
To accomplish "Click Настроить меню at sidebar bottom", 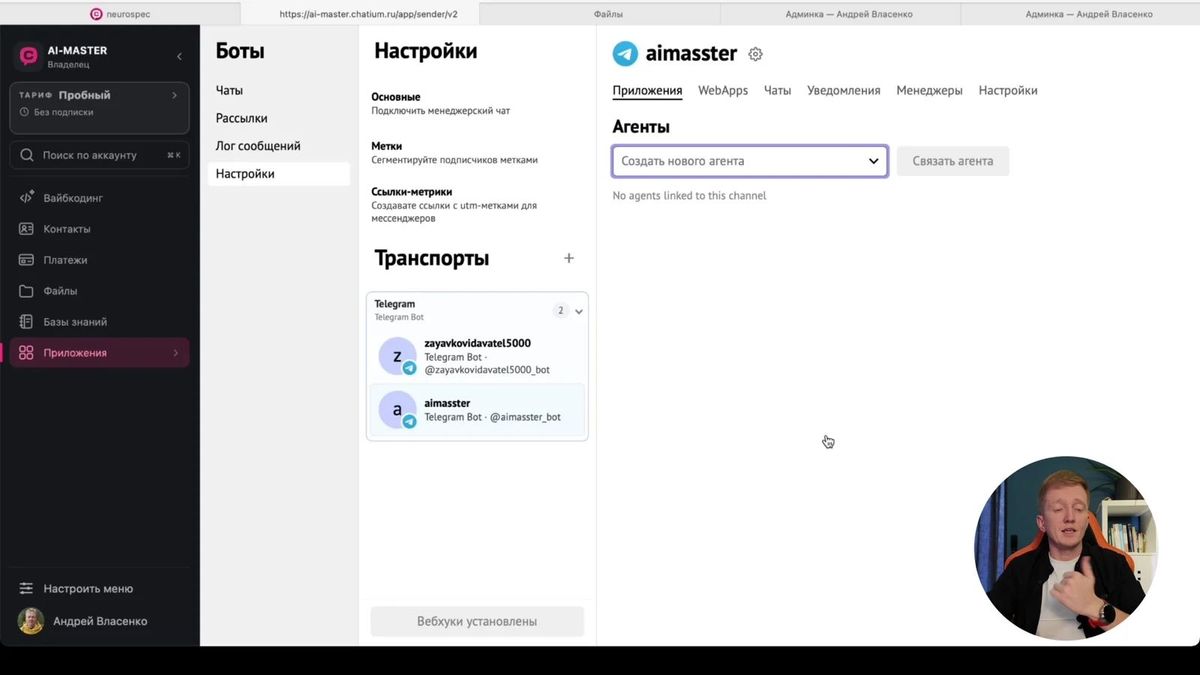I will (x=88, y=589).
